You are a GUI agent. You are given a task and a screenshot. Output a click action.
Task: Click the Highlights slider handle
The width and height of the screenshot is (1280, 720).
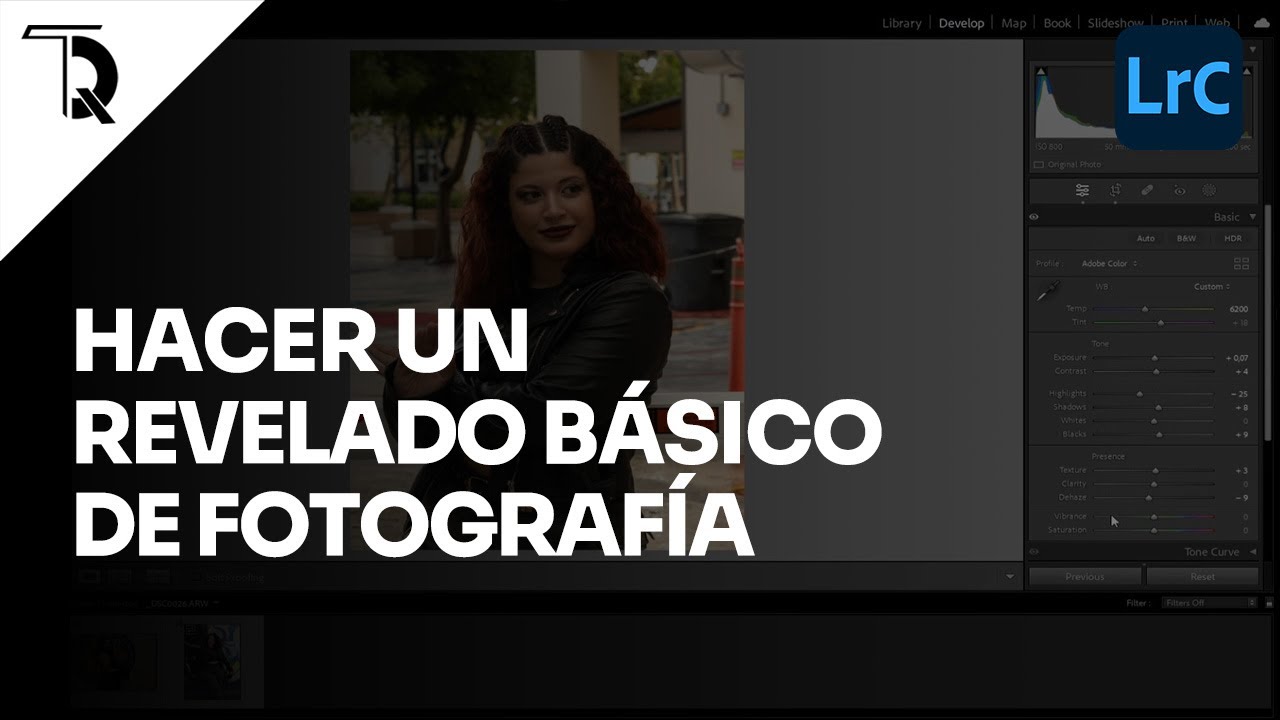(1139, 394)
